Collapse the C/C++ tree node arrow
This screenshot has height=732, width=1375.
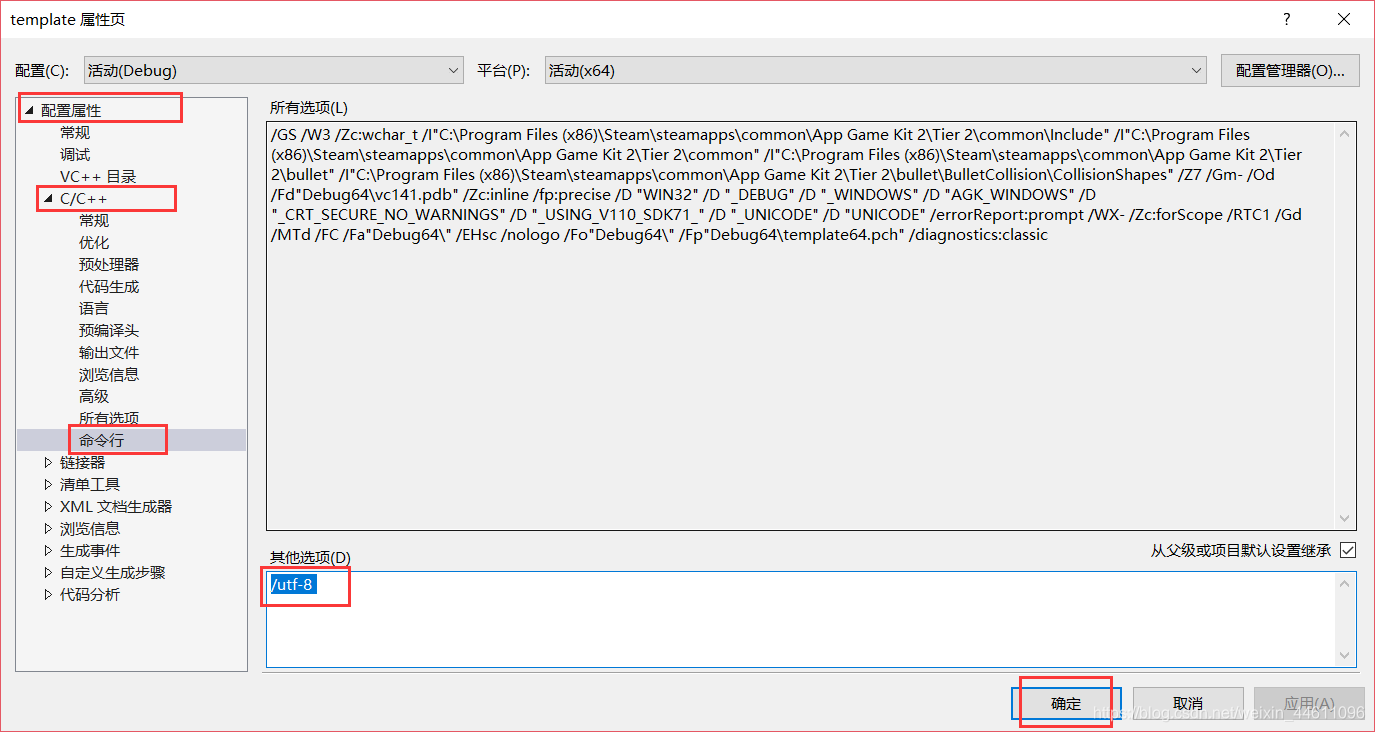click(x=48, y=199)
